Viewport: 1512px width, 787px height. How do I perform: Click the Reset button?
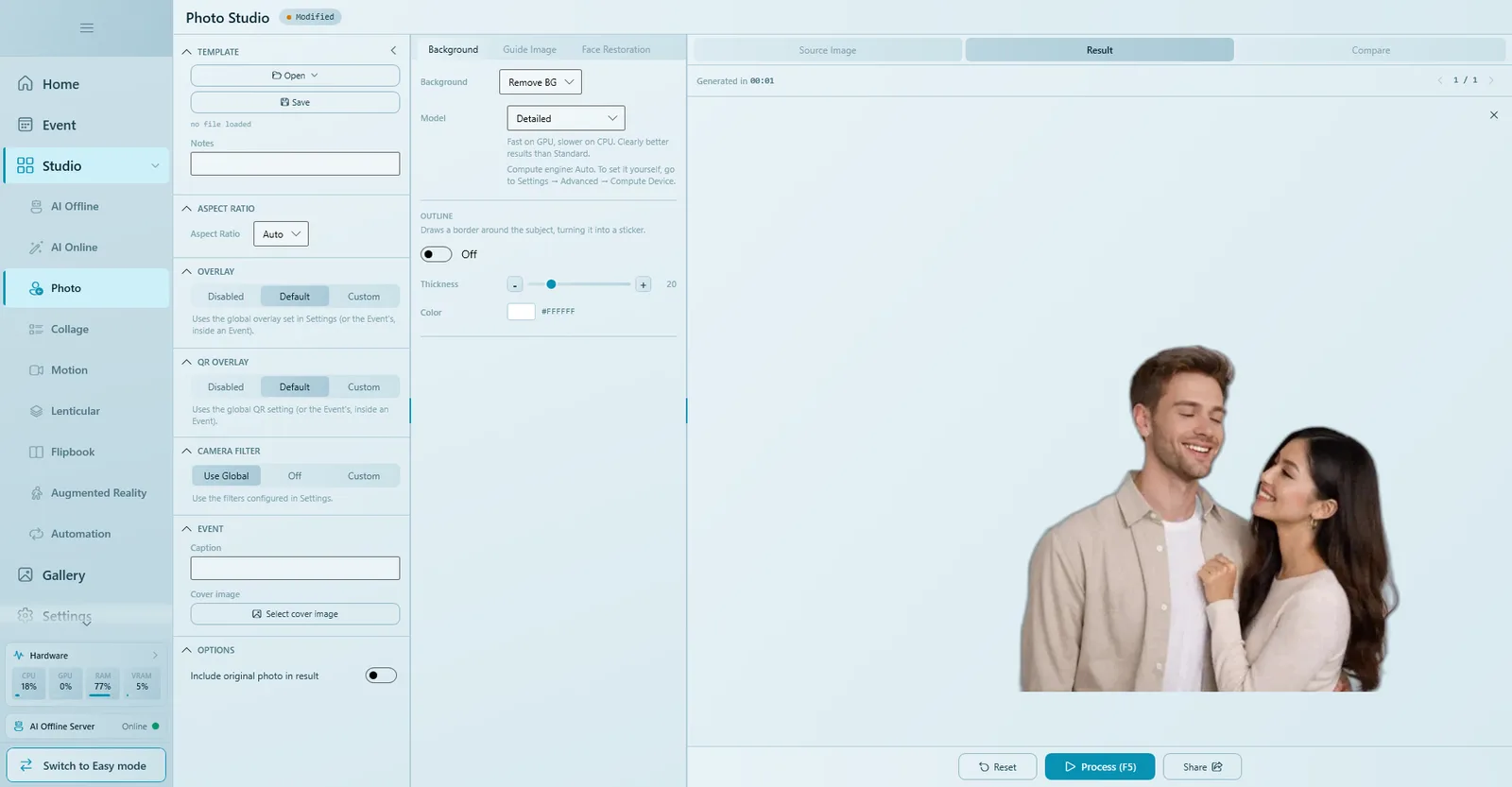click(x=998, y=766)
